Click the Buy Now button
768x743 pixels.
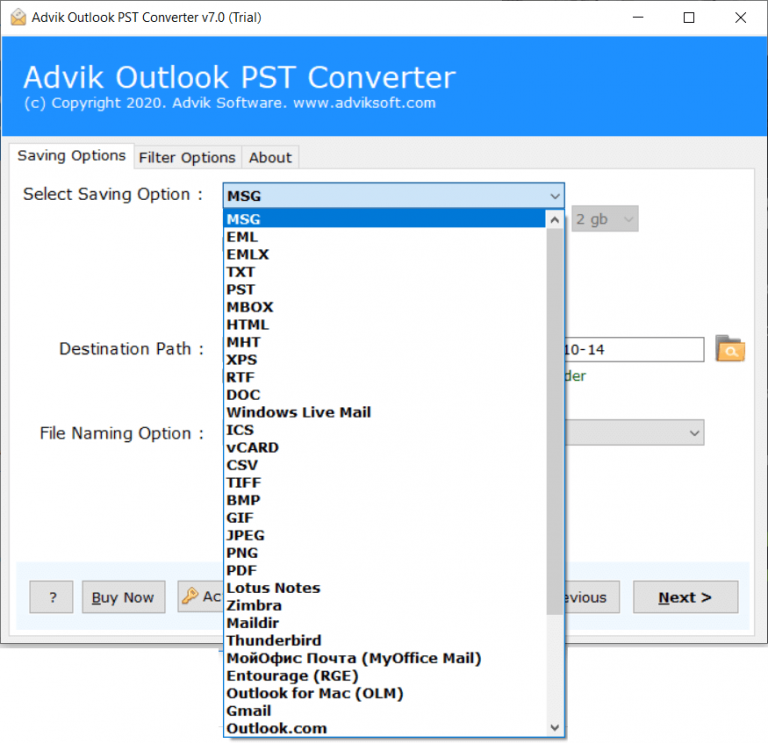coord(123,597)
